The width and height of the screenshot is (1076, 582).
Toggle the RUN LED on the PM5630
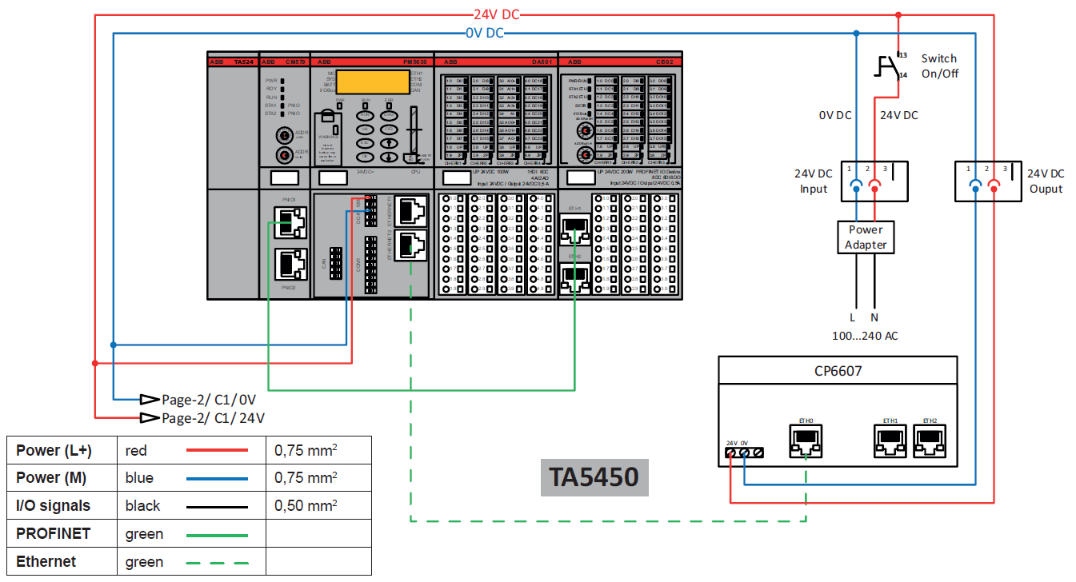click(x=365, y=105)
